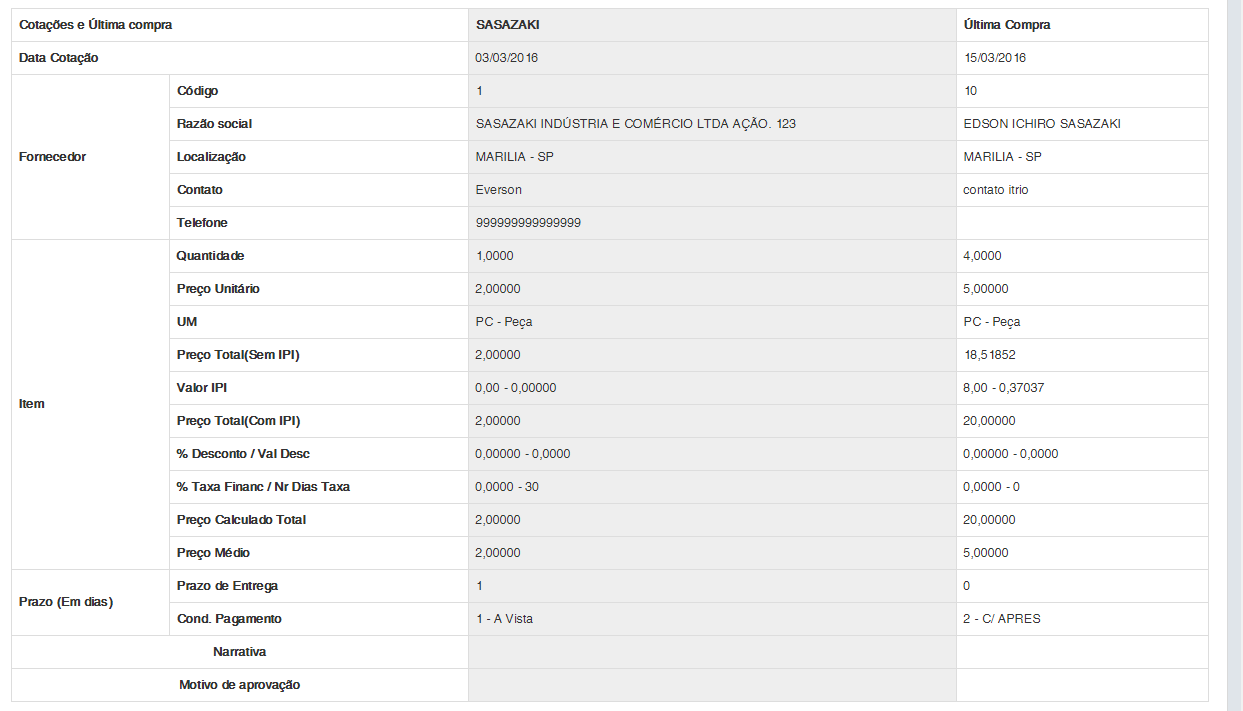Click the vertical scrollbar on the right
The image size is (1243, 711).
point(1235,355)
